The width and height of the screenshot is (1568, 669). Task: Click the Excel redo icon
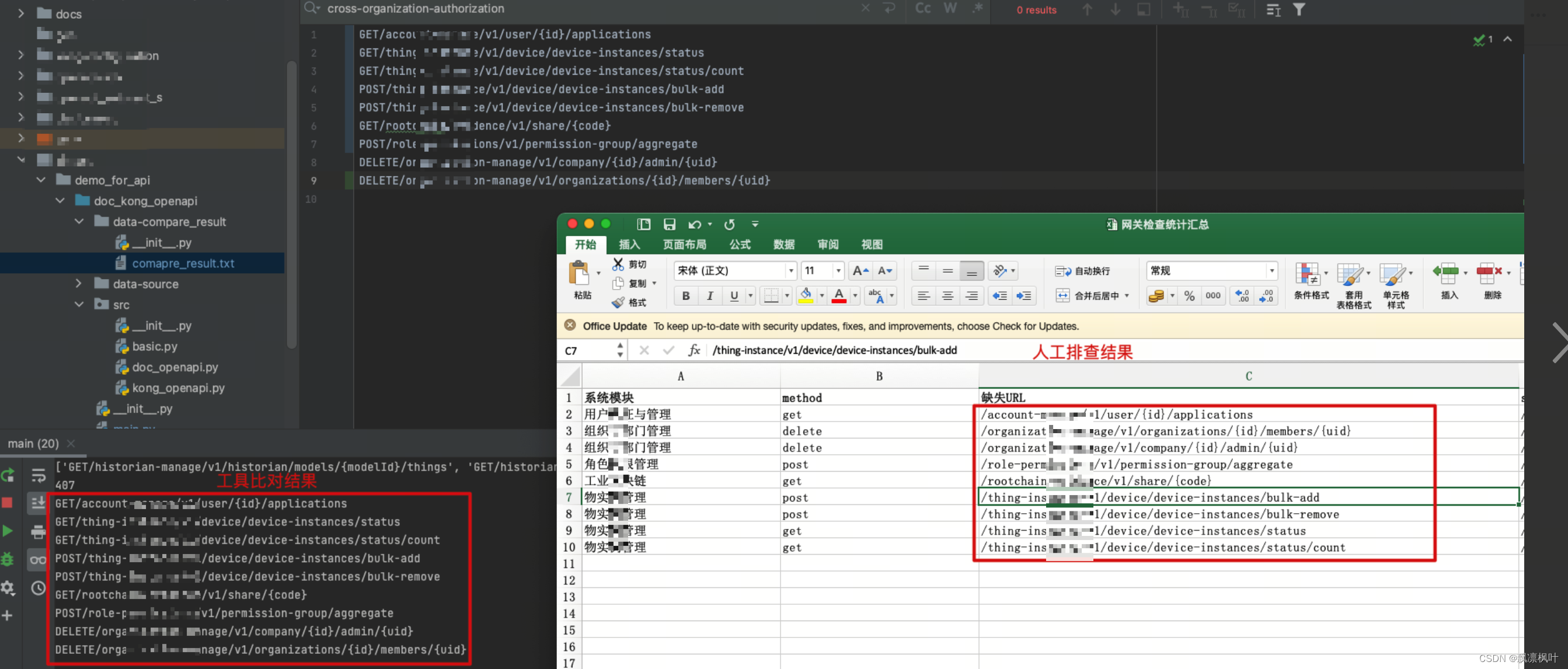729,224
